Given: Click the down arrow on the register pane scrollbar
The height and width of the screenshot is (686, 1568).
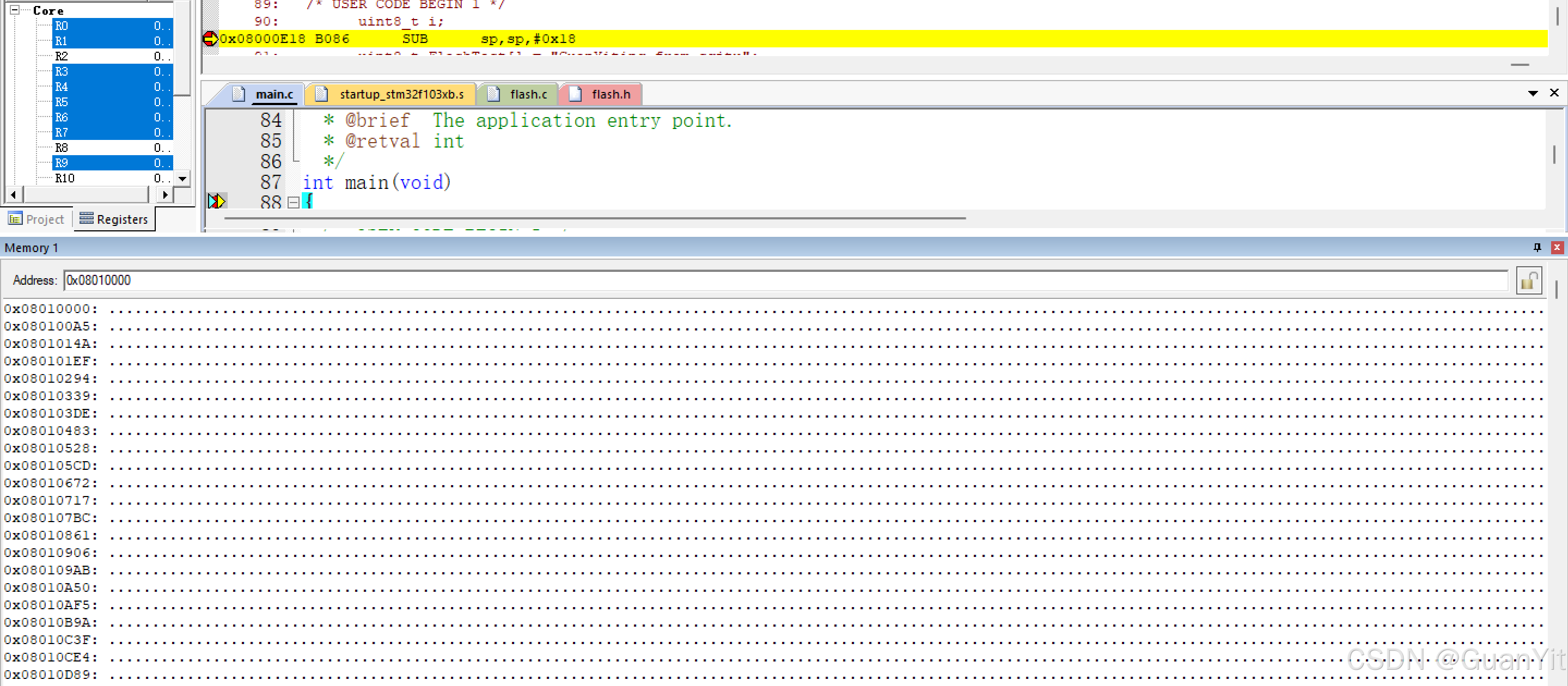Looking at the screenshot, I should [x=182, y=179].
